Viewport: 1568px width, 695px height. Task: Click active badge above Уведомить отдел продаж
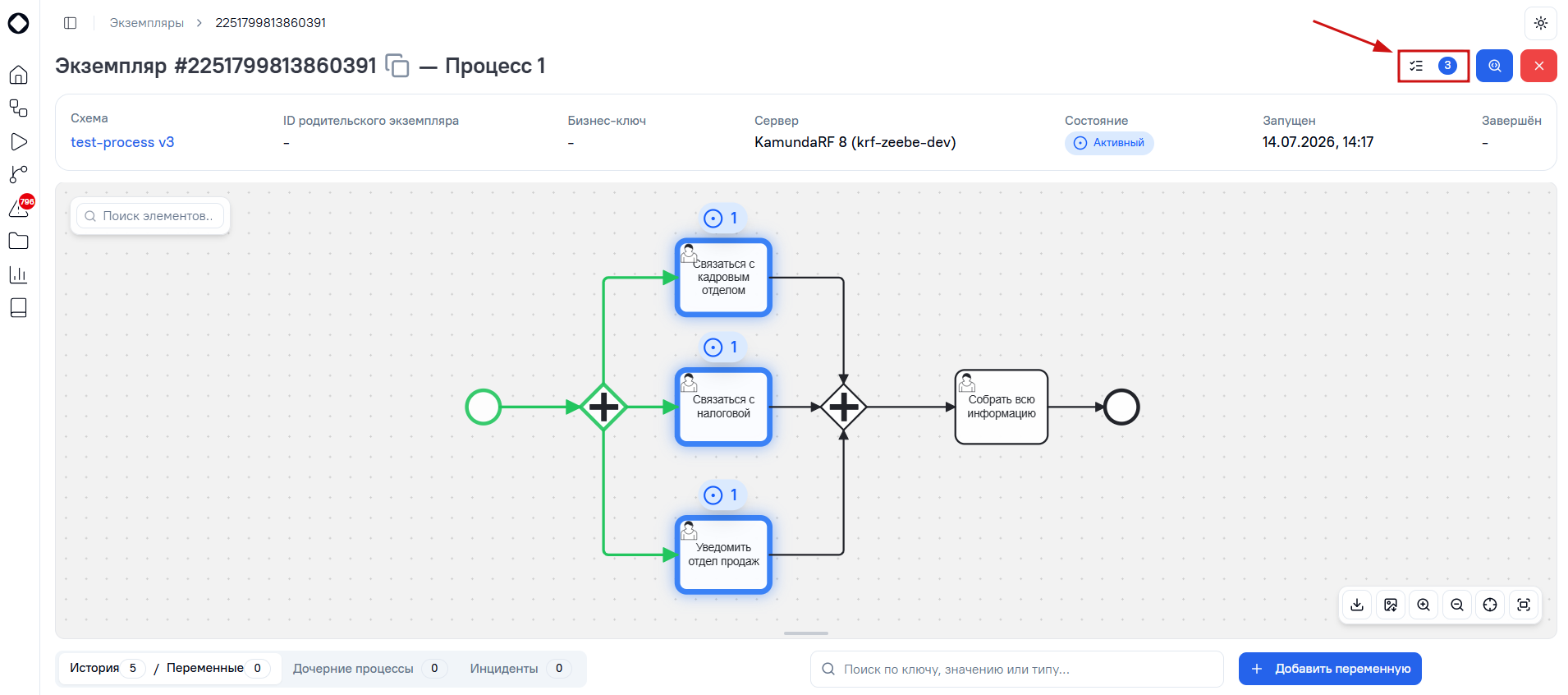722,495
